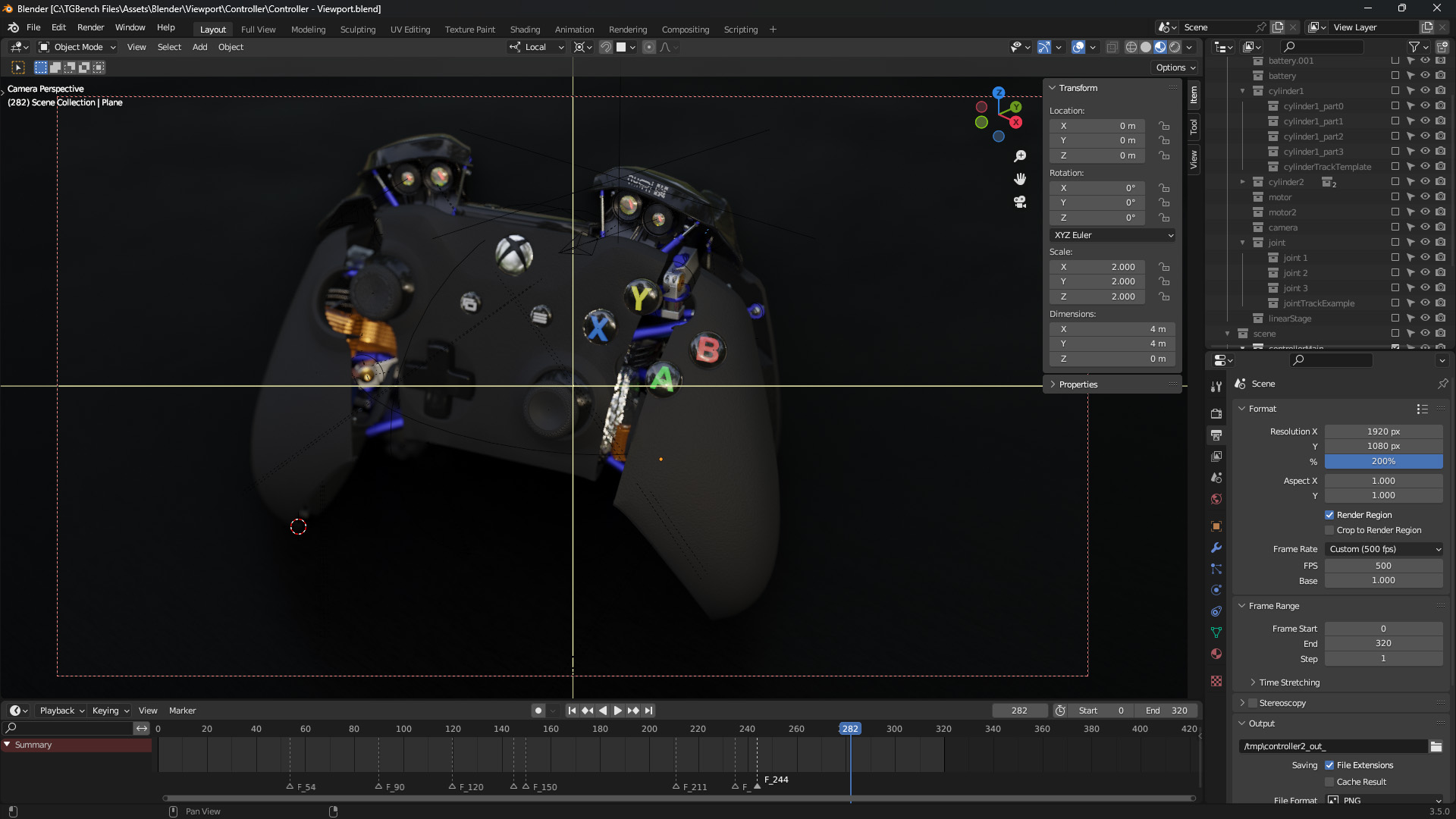Open the Output Properties printer icon
This screenshot has height=819, width=1456.
[1216, 435]
